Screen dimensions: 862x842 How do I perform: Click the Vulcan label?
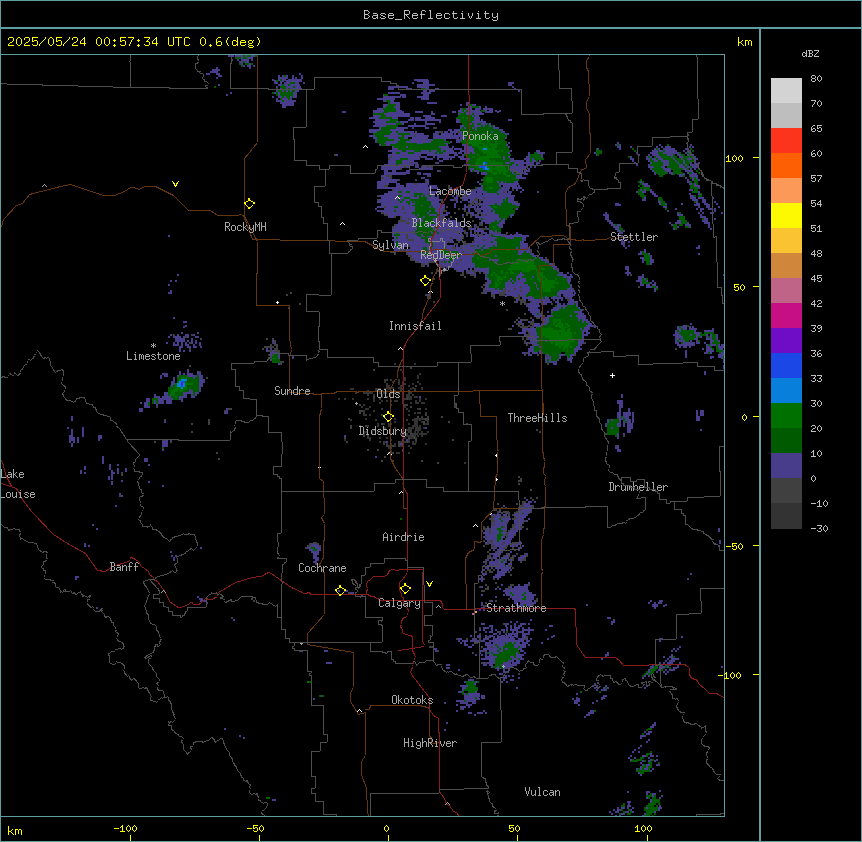pos(542,792)
